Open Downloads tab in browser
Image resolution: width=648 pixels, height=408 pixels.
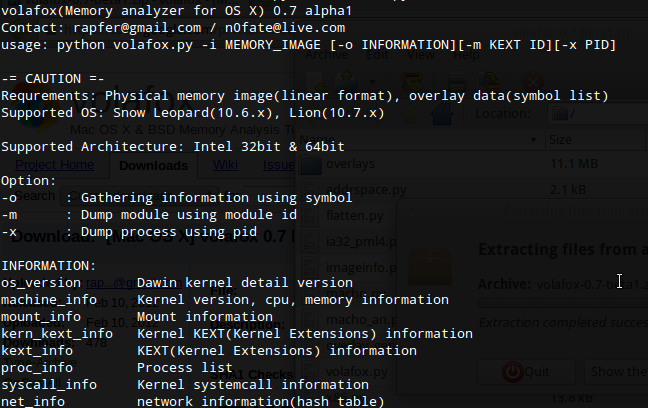pos(153,166)
